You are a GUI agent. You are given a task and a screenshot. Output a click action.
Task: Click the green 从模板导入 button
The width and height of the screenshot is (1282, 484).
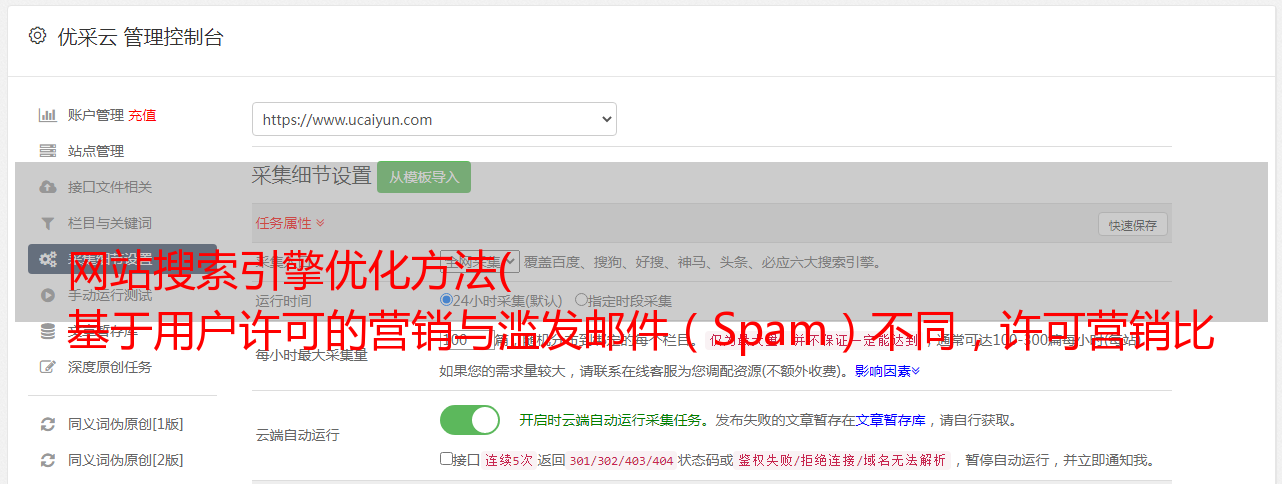click(424, 177)
